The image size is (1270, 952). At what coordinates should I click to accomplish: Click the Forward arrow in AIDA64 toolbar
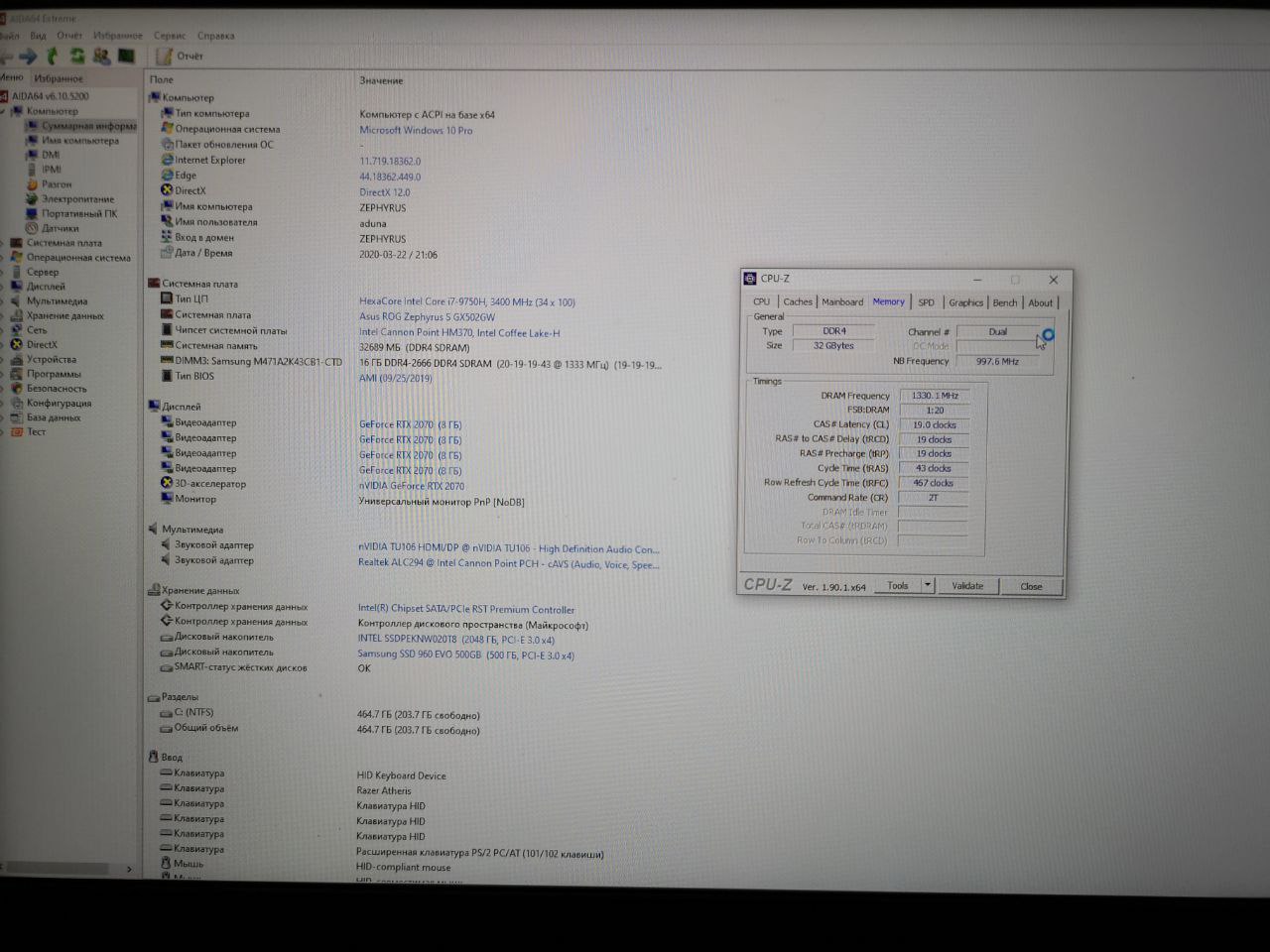pyautogui.click(x=28, y=57)
